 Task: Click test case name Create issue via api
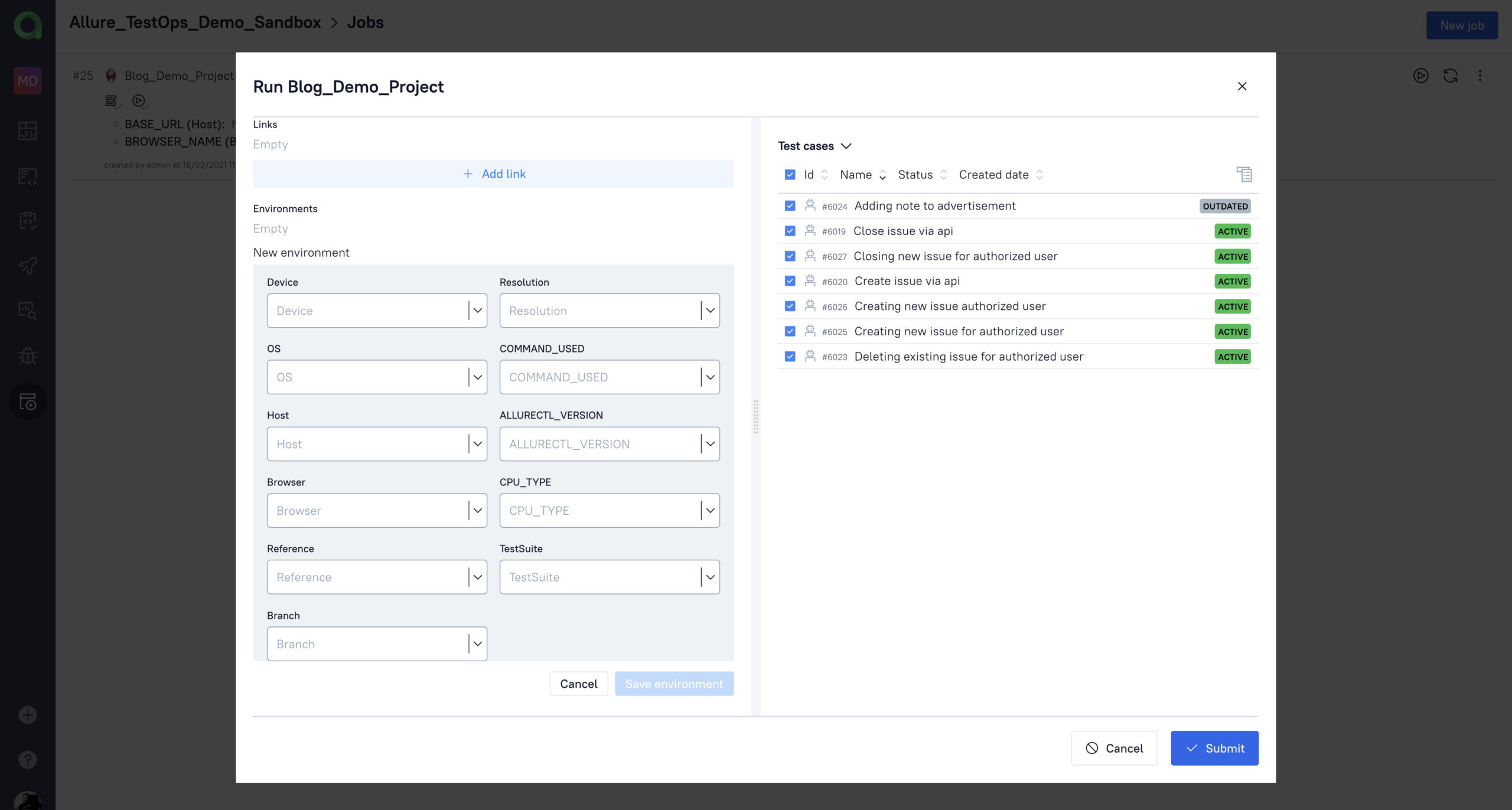tap(907, 281)
